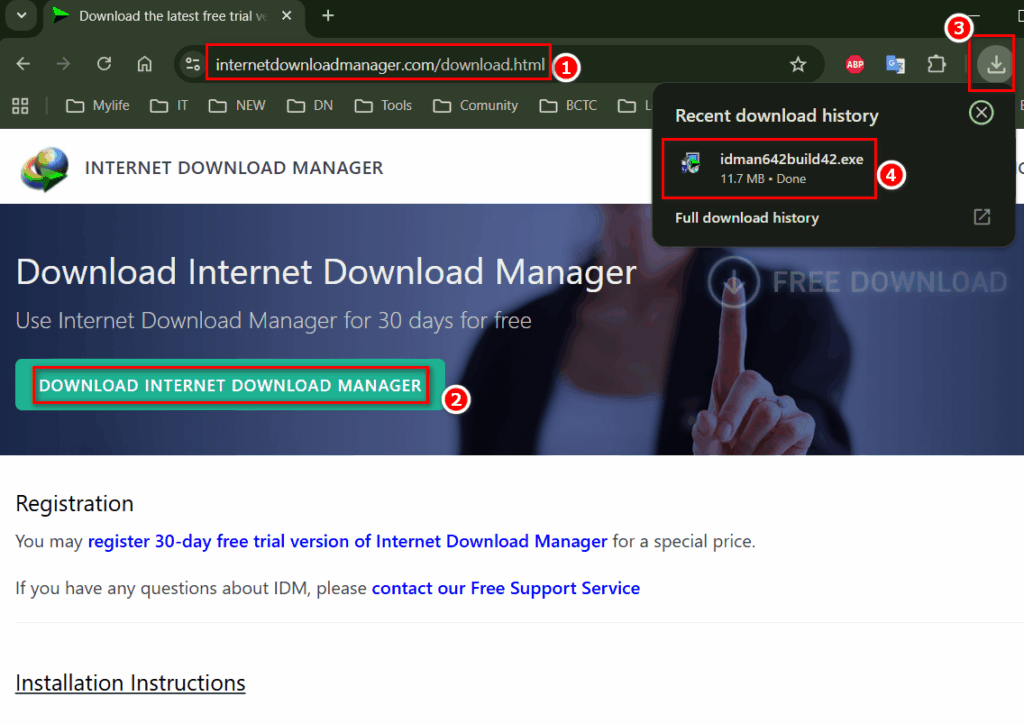The height and width of the screenshot is (724, 1024).
Task: Open the Tools bookmarks folder
Action: click(383, 106)
